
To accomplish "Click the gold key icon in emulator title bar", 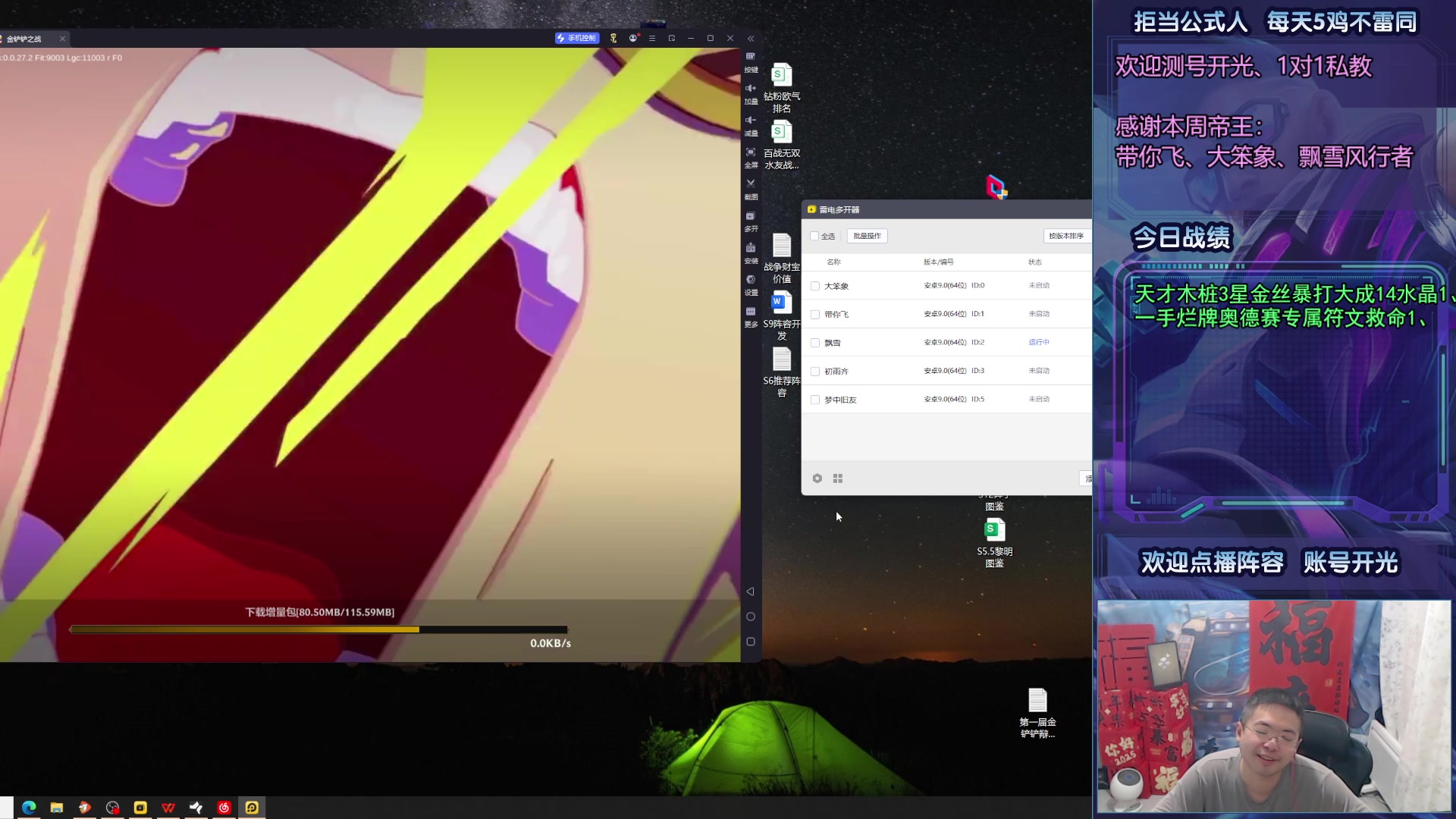I will [613, 38].
